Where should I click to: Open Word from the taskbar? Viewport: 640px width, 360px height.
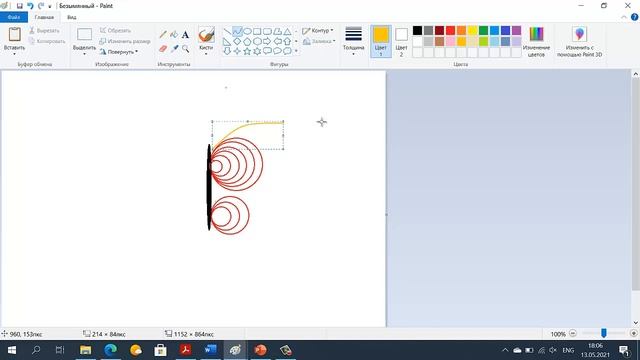pos(211,350)
